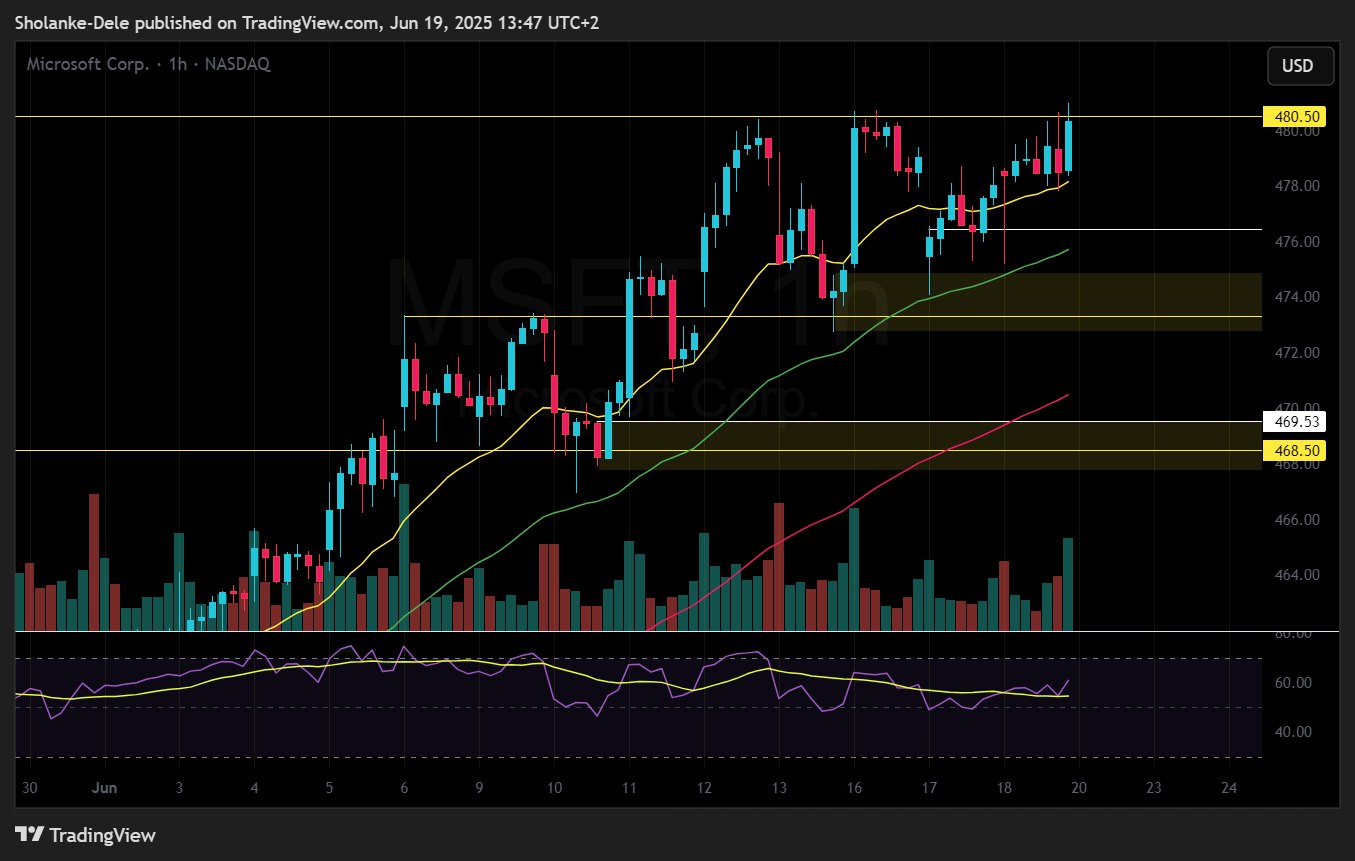Click the TradingView logo at bottom left
Screen dimensions: 1355x861
(86, 835)
